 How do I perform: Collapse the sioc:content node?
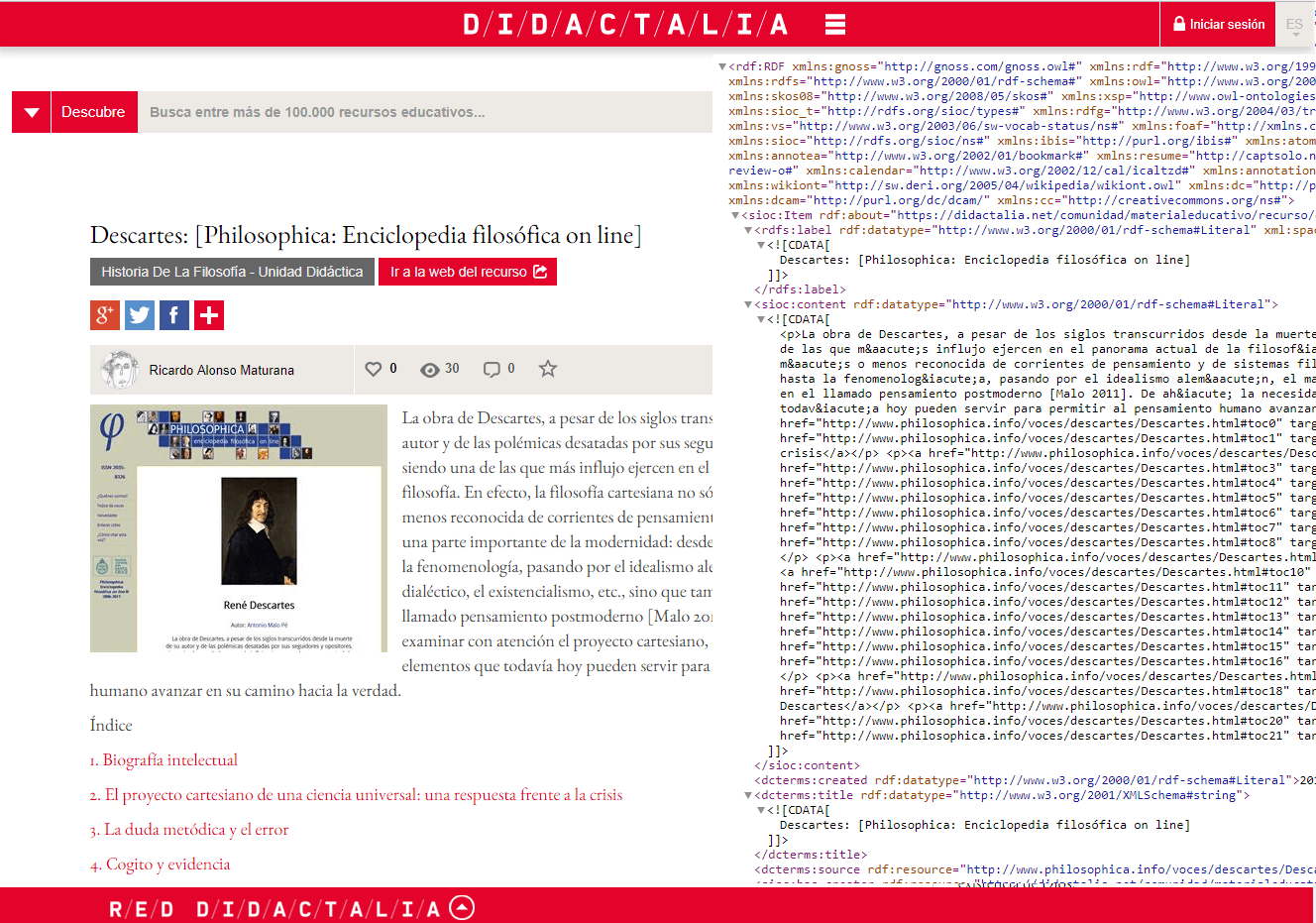coord(748,304)
